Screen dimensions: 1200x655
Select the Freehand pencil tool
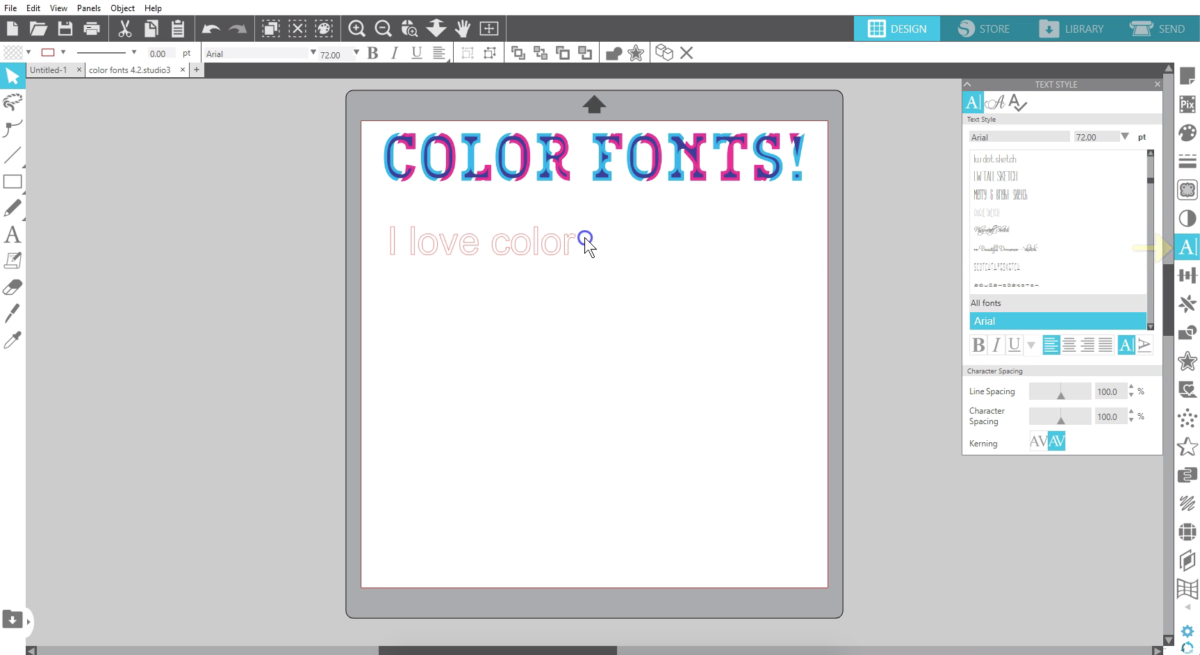[x=12, y=208]
